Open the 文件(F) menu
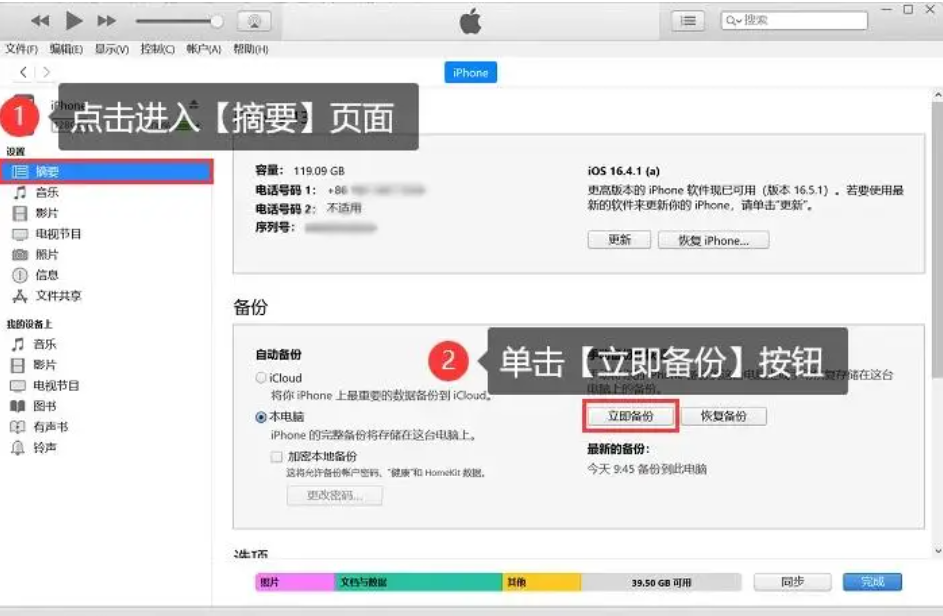The width and height of the screenshot is (943, 616). click(22, 49)
